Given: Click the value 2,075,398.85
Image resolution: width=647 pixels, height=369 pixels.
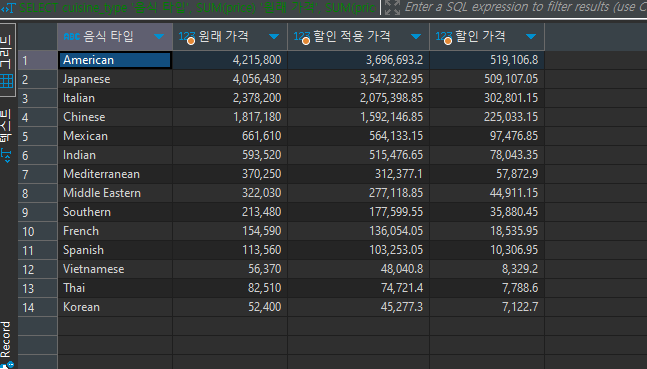Looking at the screenshot, I should [391, 98].
